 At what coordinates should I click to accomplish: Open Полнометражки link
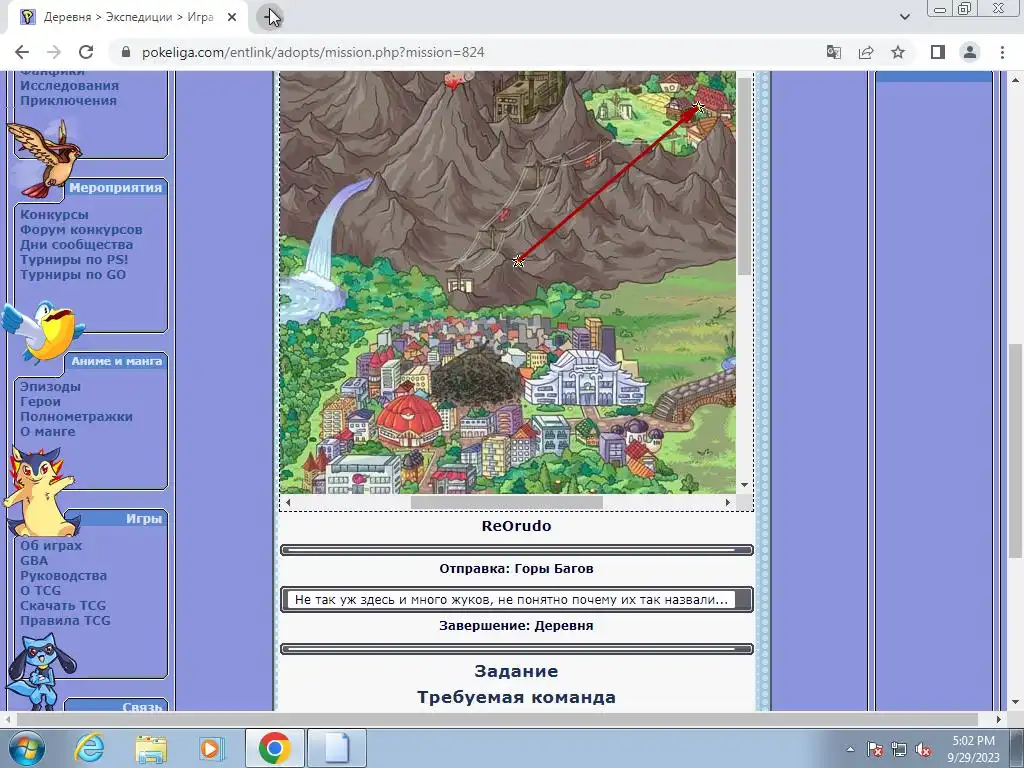[x=76, y=416]
